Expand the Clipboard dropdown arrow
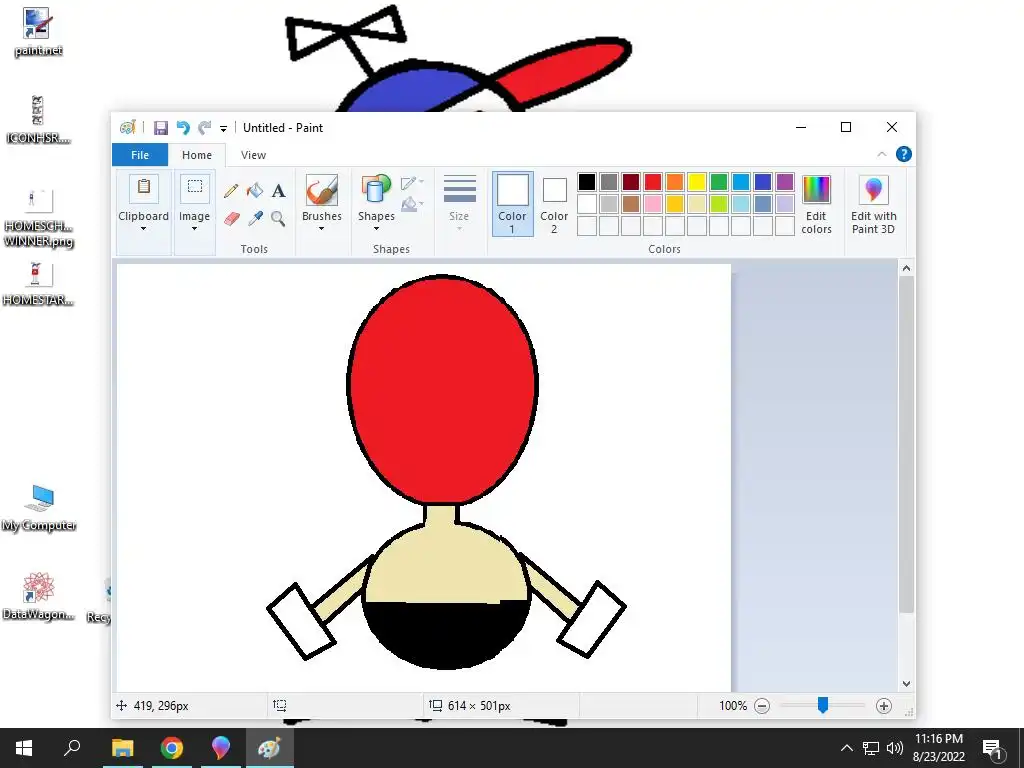The image size is (1024, 768). tap(143, 229)
